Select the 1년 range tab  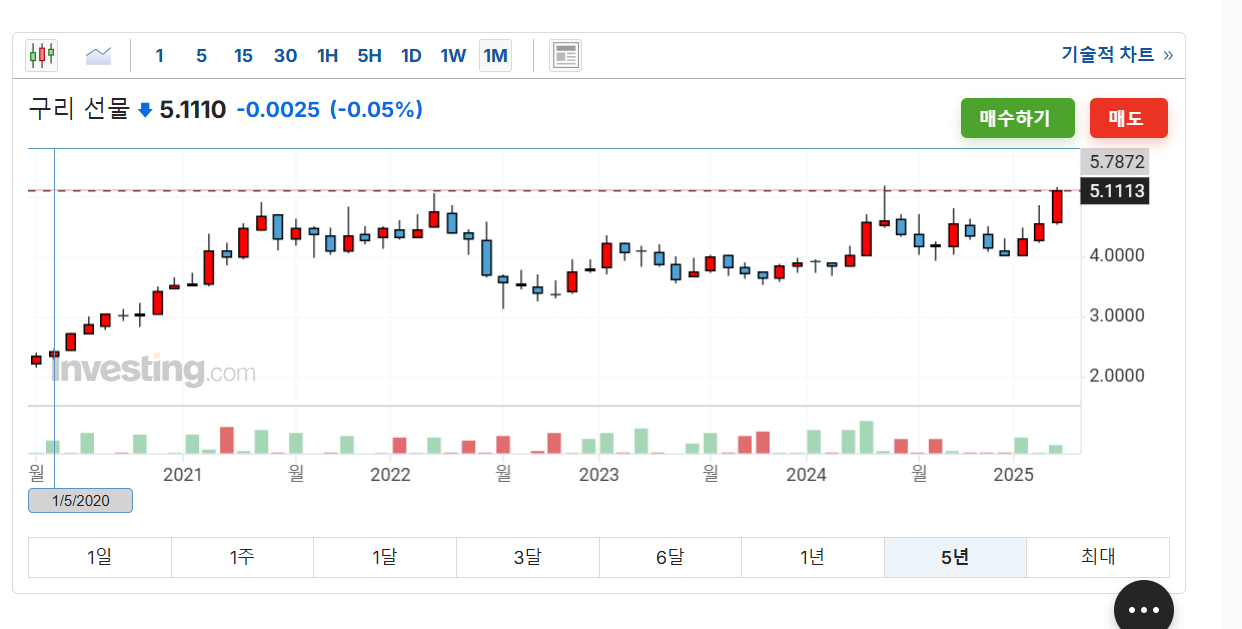812,557
